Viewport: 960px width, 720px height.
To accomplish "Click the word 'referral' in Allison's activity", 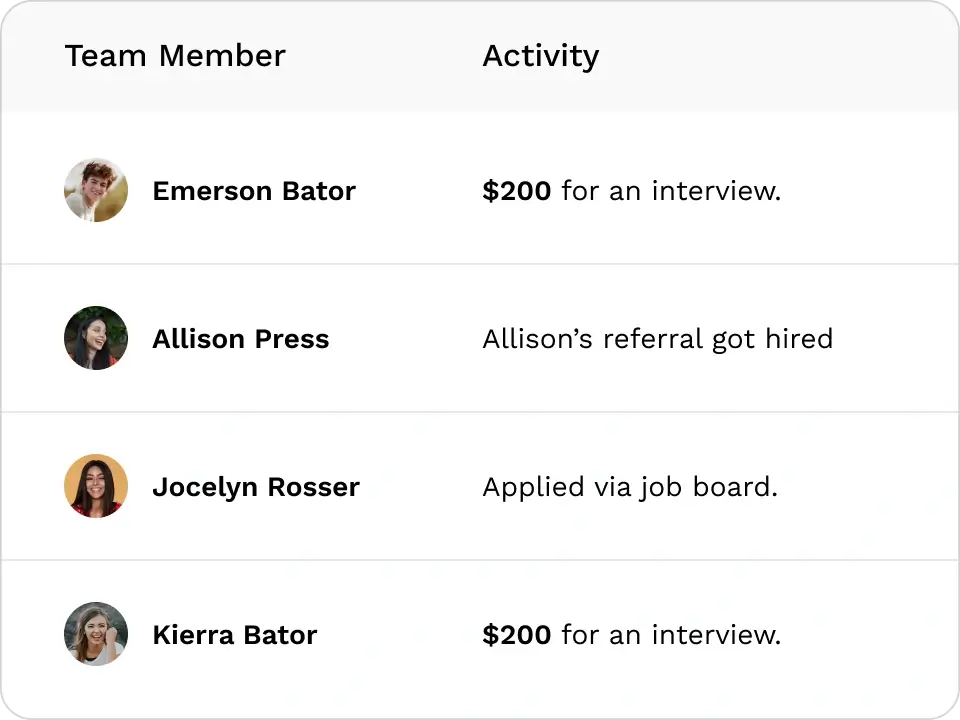I will 653,339.
